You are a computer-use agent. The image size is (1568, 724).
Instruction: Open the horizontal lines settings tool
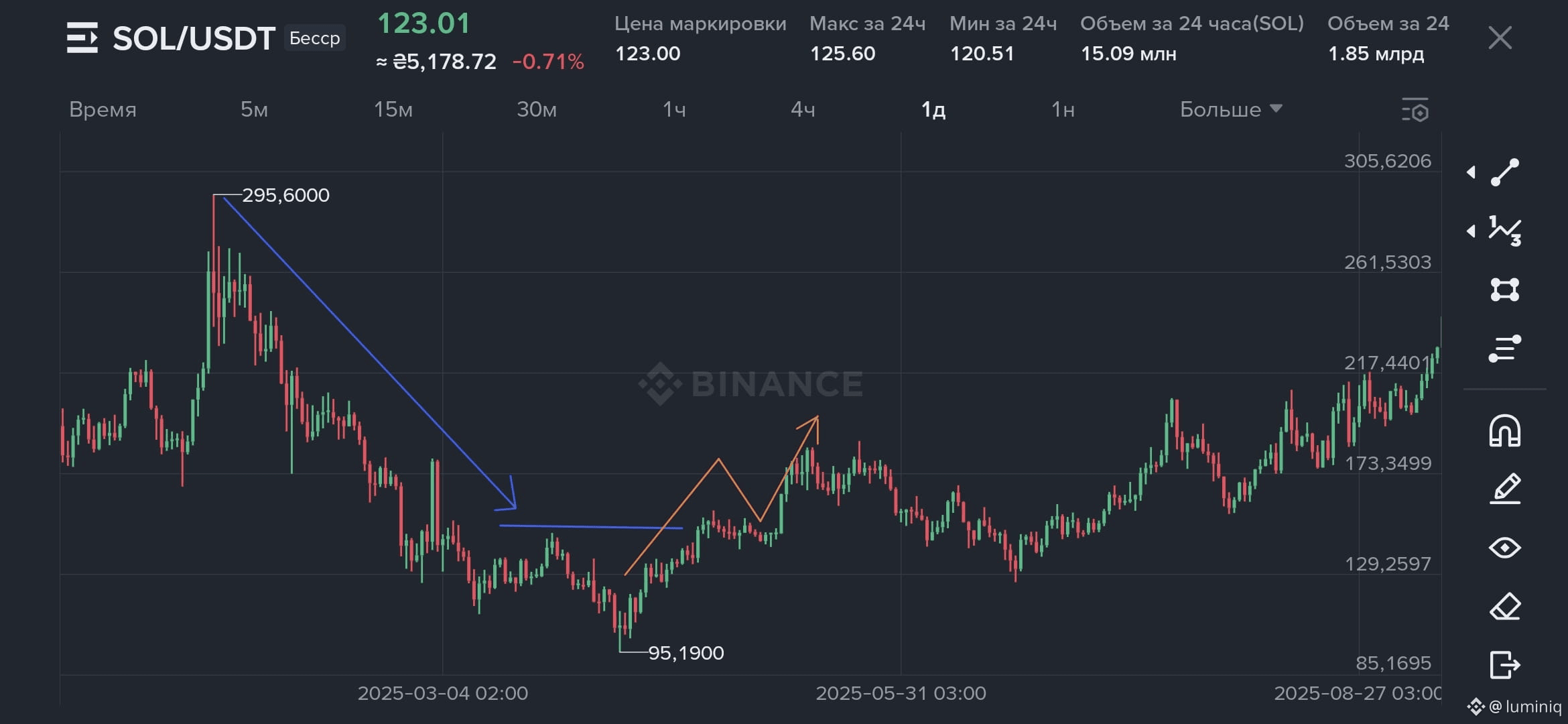[1504, 349]
